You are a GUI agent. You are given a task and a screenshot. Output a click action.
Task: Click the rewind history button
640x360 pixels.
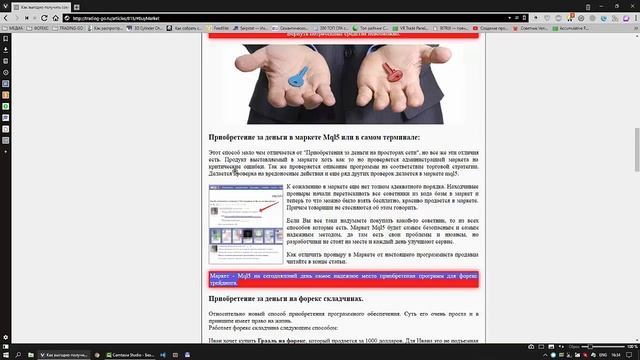click(27, 18)
